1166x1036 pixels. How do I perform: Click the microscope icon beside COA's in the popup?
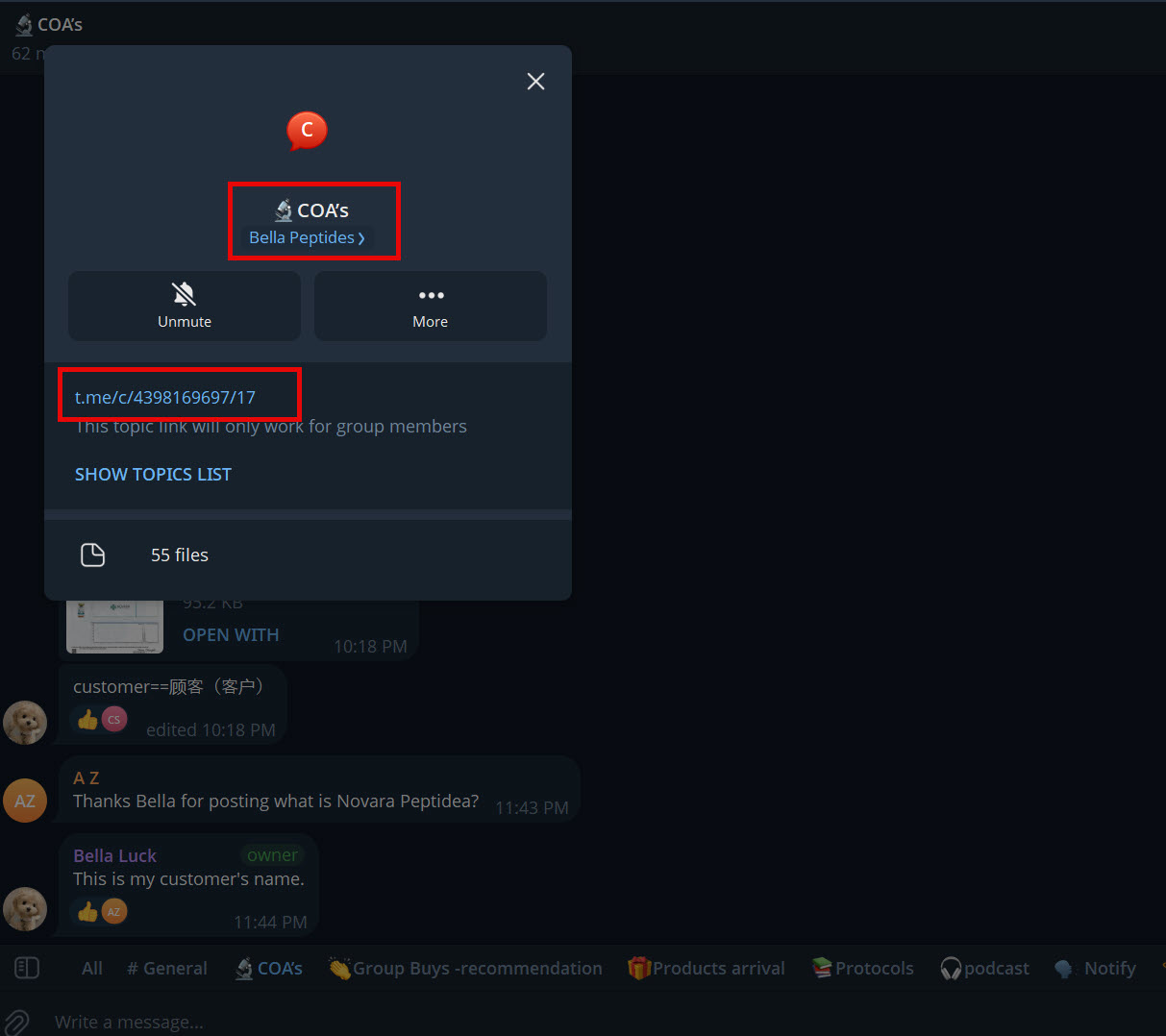point(284,210)
